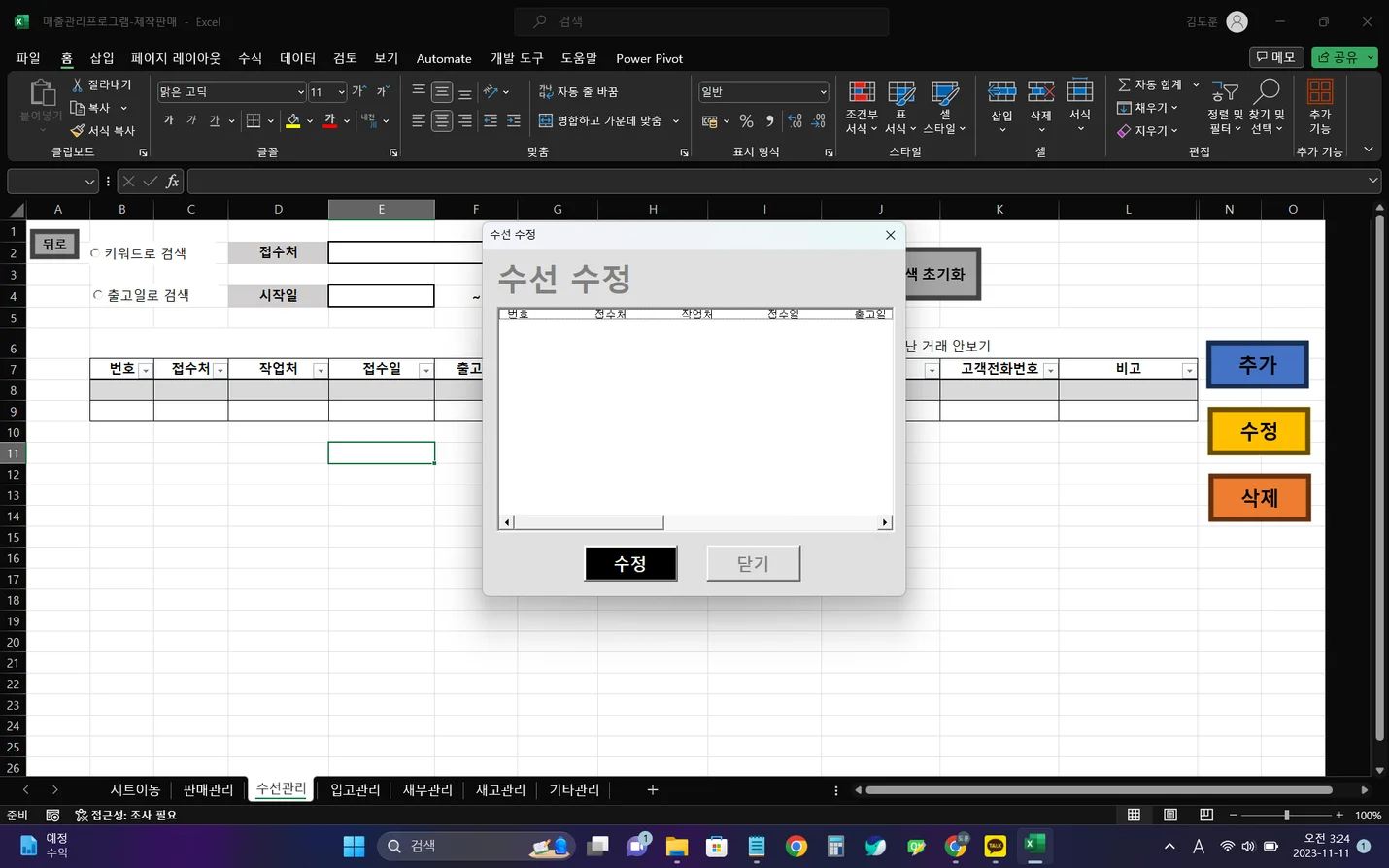
Task: Open KakaoTalk from the taskbar
Action: point(995,847)
